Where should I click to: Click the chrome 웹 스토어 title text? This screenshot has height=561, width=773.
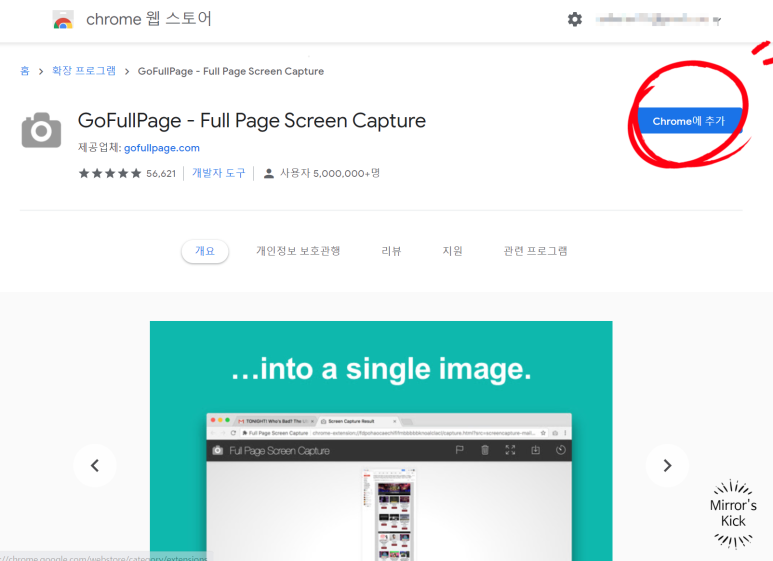(149, 19)
